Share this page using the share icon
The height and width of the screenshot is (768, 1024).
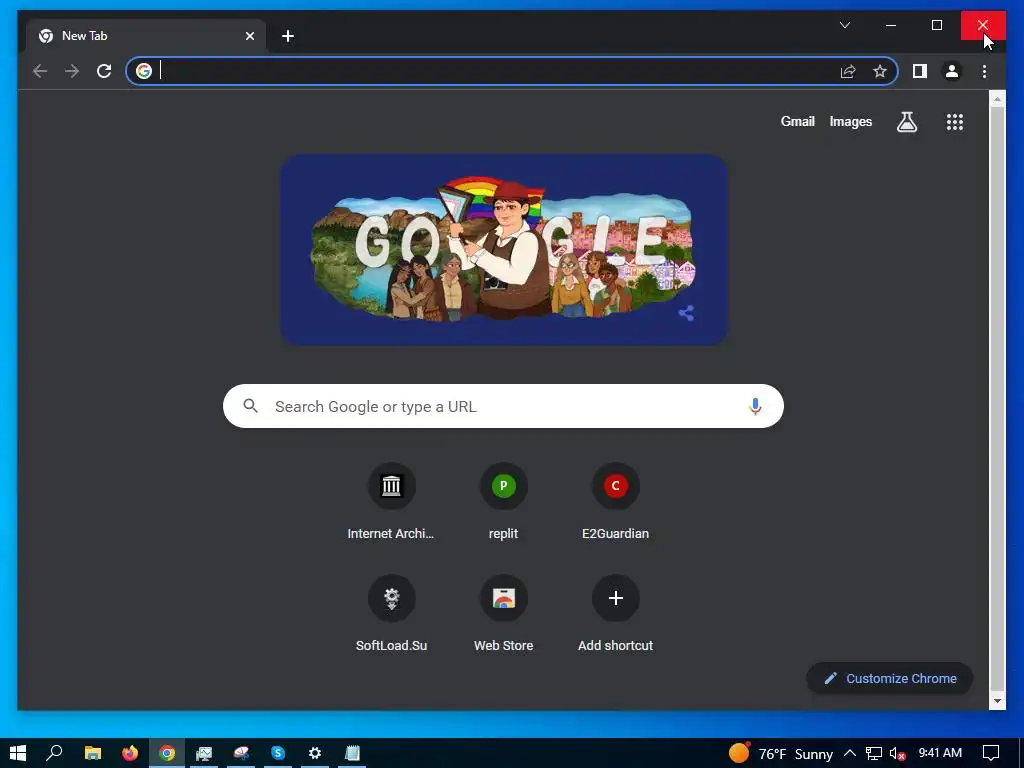(x=848, y=71)
